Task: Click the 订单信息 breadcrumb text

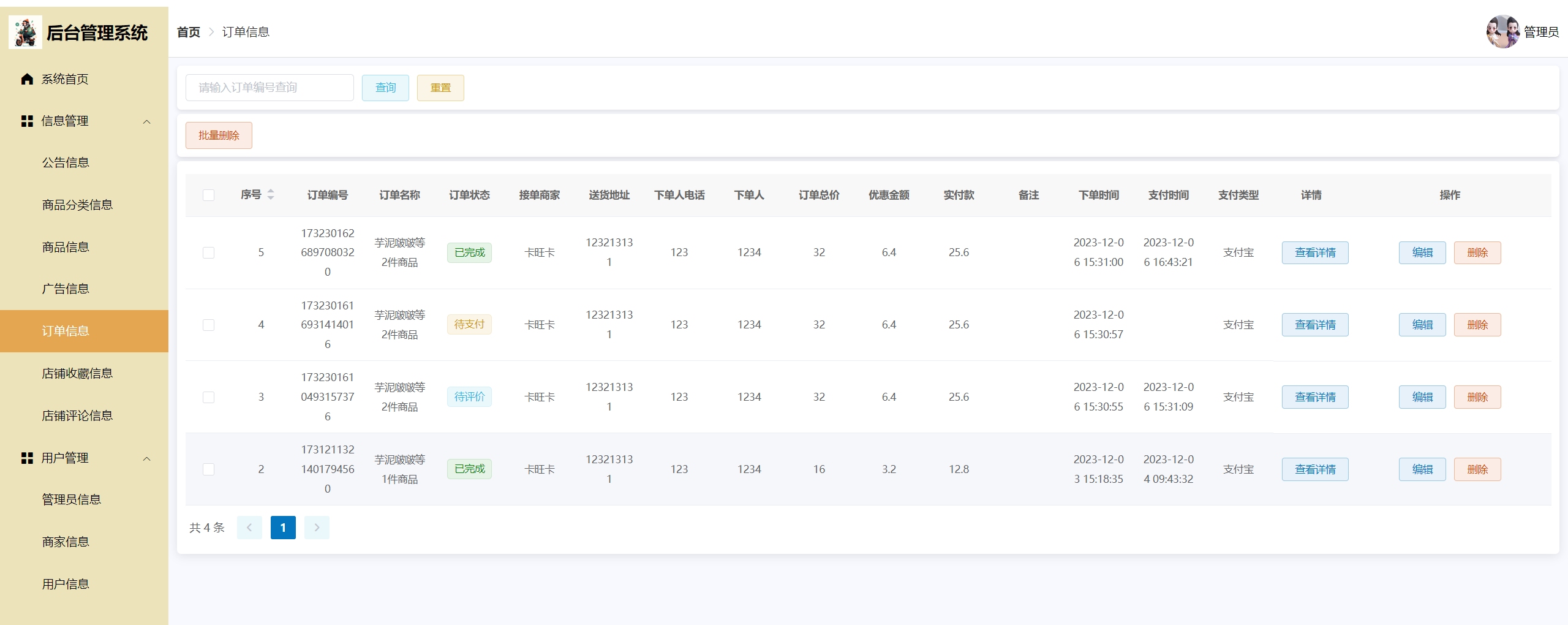Action: click(246, 32)
